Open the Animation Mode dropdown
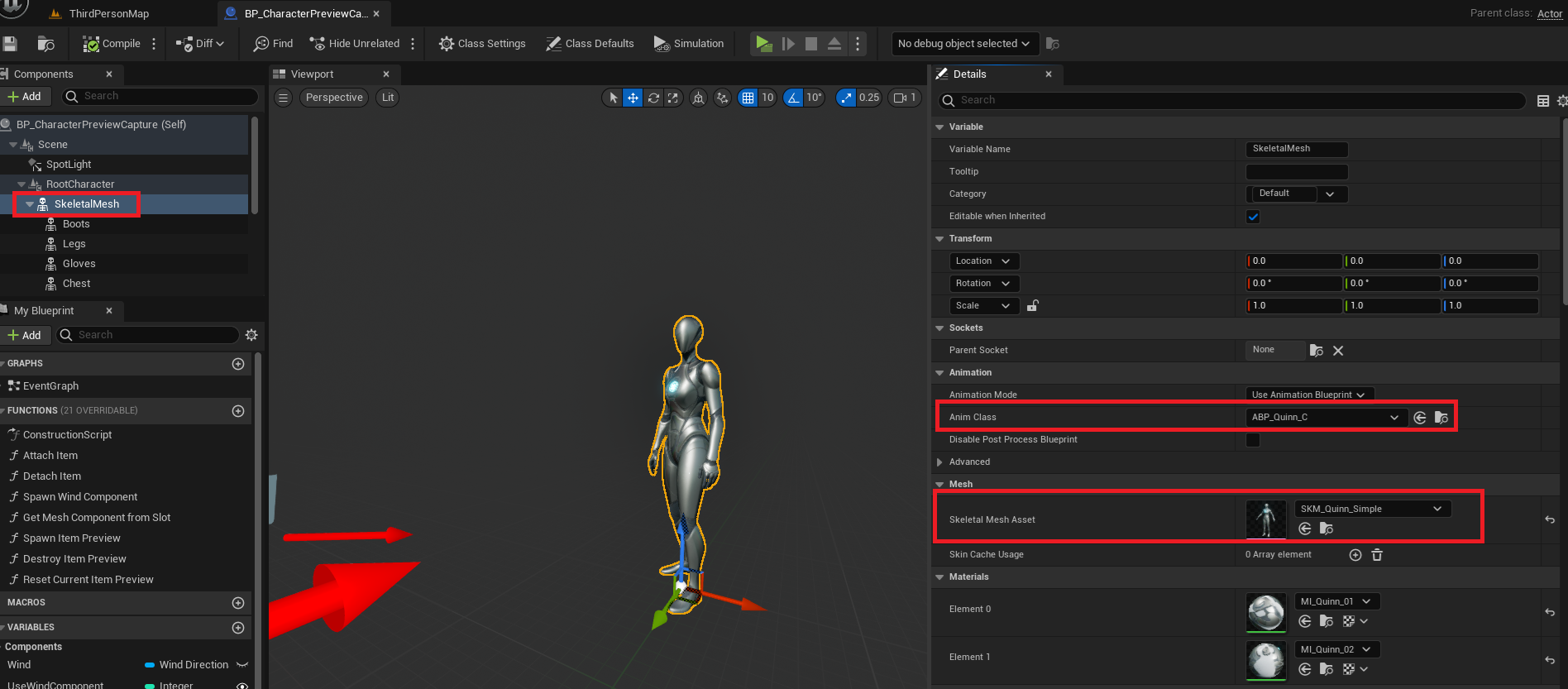This screenshot has height=689, width=1568. tap(1308, 395)
